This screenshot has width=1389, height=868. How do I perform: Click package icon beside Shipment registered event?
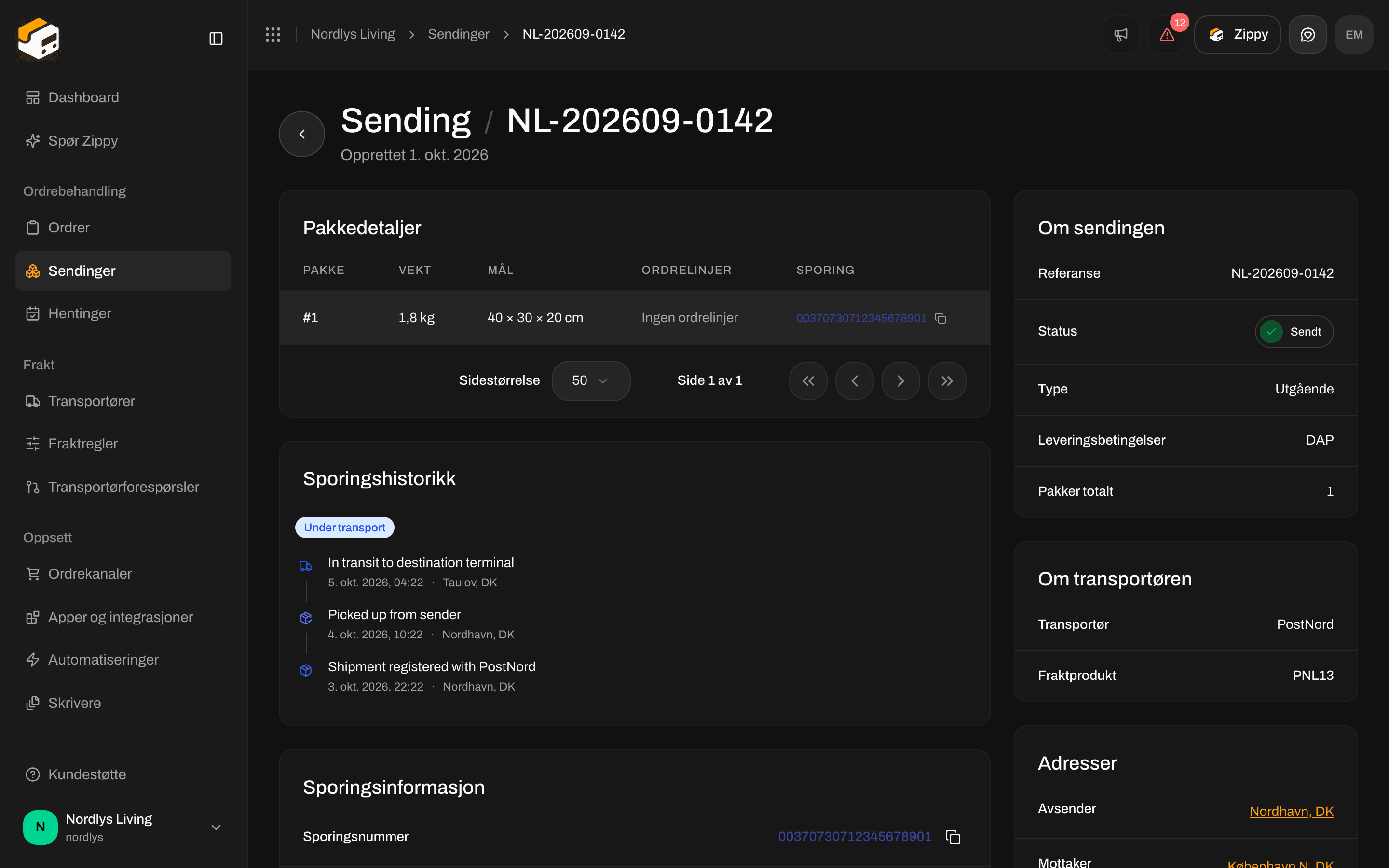tap(306, 670)
